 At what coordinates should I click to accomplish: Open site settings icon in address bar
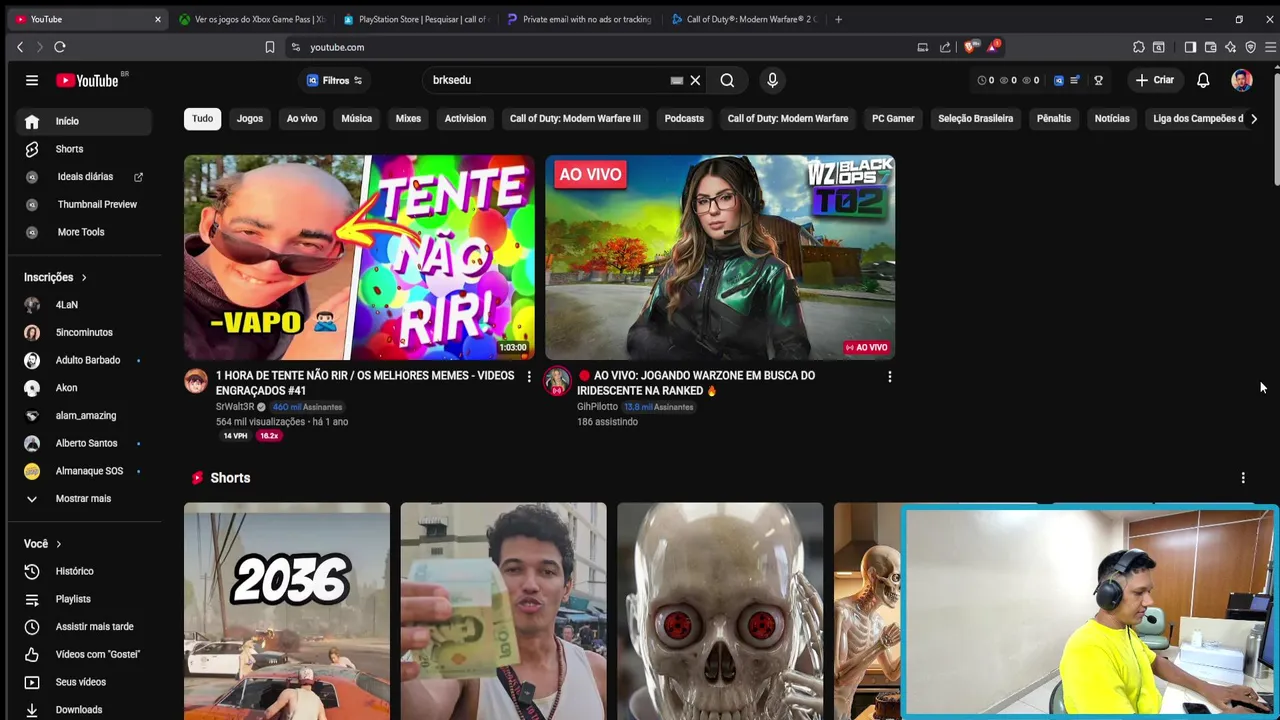pyautogui.click(x=296, y=47)
